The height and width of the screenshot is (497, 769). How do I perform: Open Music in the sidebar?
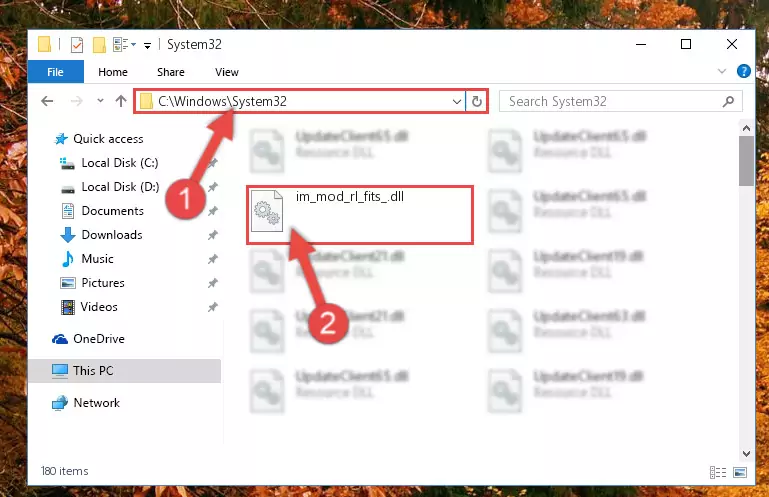97,259
